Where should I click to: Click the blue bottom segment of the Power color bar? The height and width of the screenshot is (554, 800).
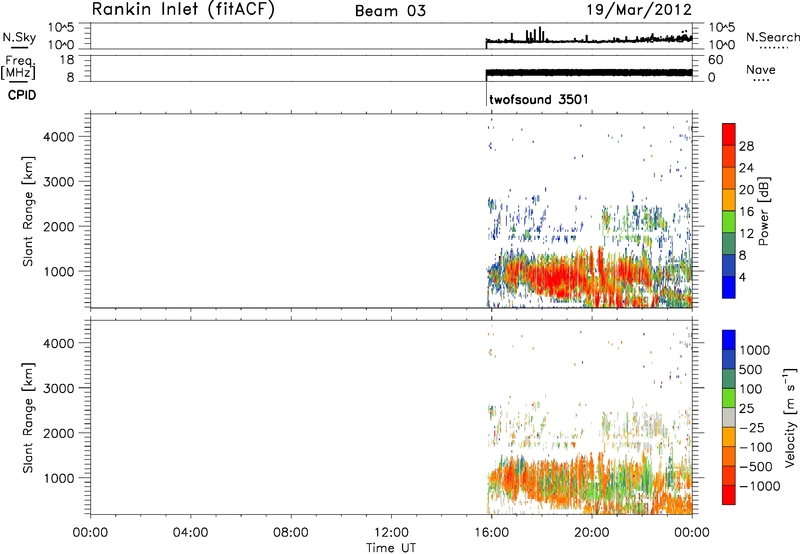tap(729, 287)
